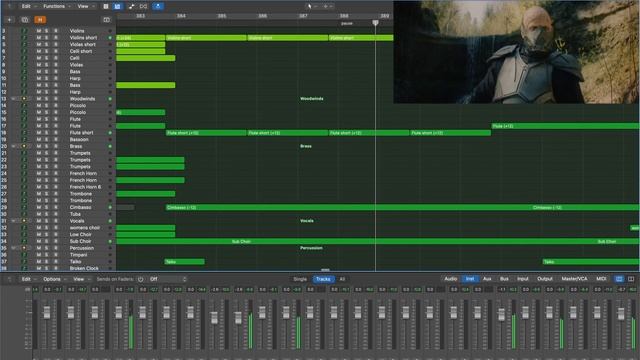Image resolution: width=640 pixels, height=360 pixels.
Task: Collapse the Woodwinds track stack
Action: pyautogui.click(x=13, y=99)
